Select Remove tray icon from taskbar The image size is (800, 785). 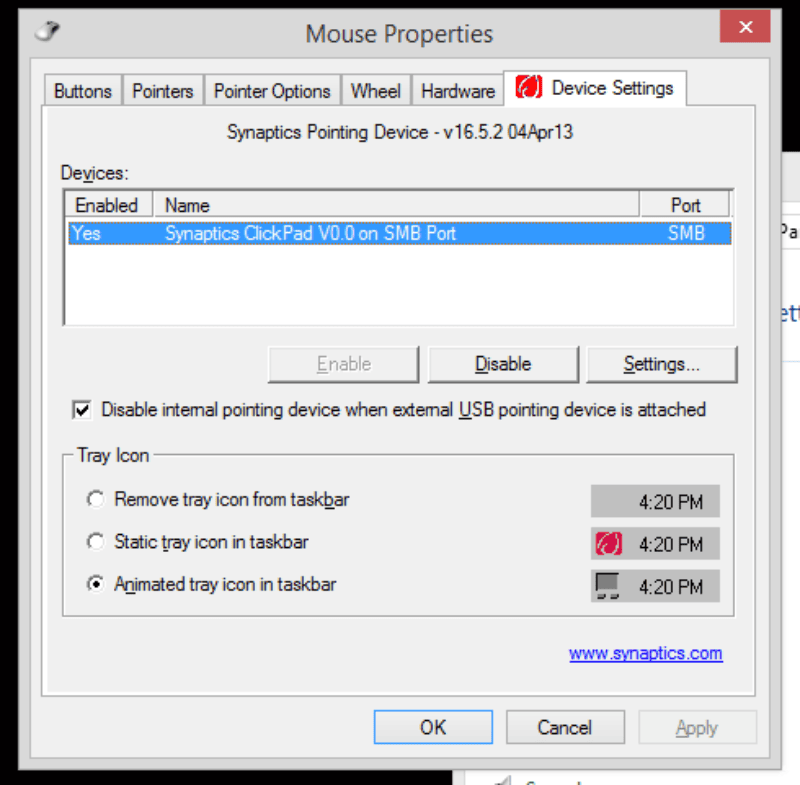coord(95,499)
